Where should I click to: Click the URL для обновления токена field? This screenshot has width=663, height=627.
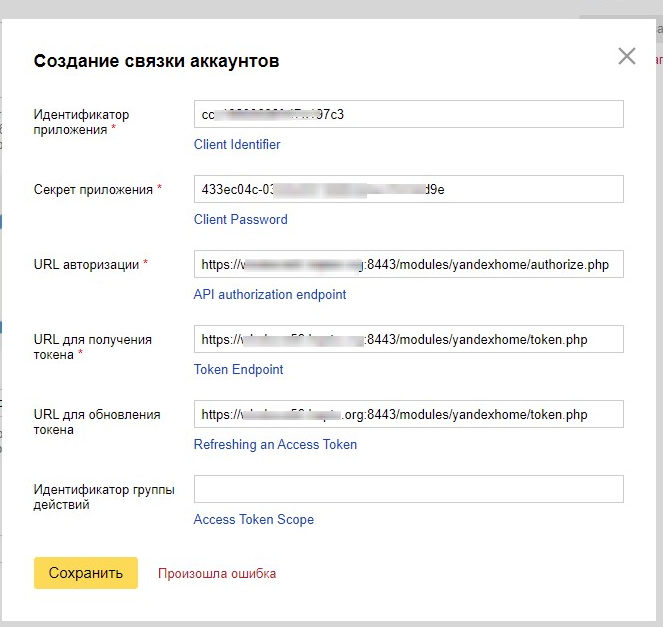[x=408, y=414]
